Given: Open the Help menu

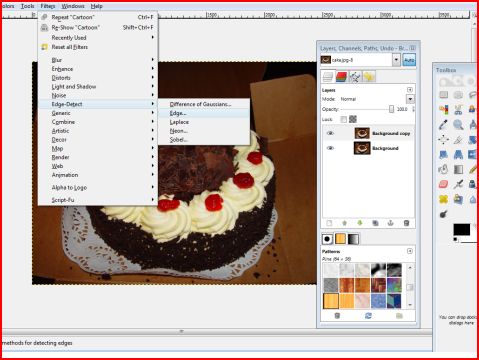Looking at the screenshot, I should (97, 6).
